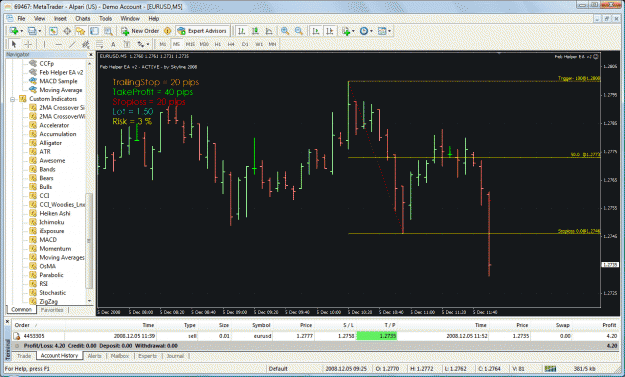Select the MACD Sample expert
Image resolution: width=625 pixels, height=377 pixels.
pos(58,81)
